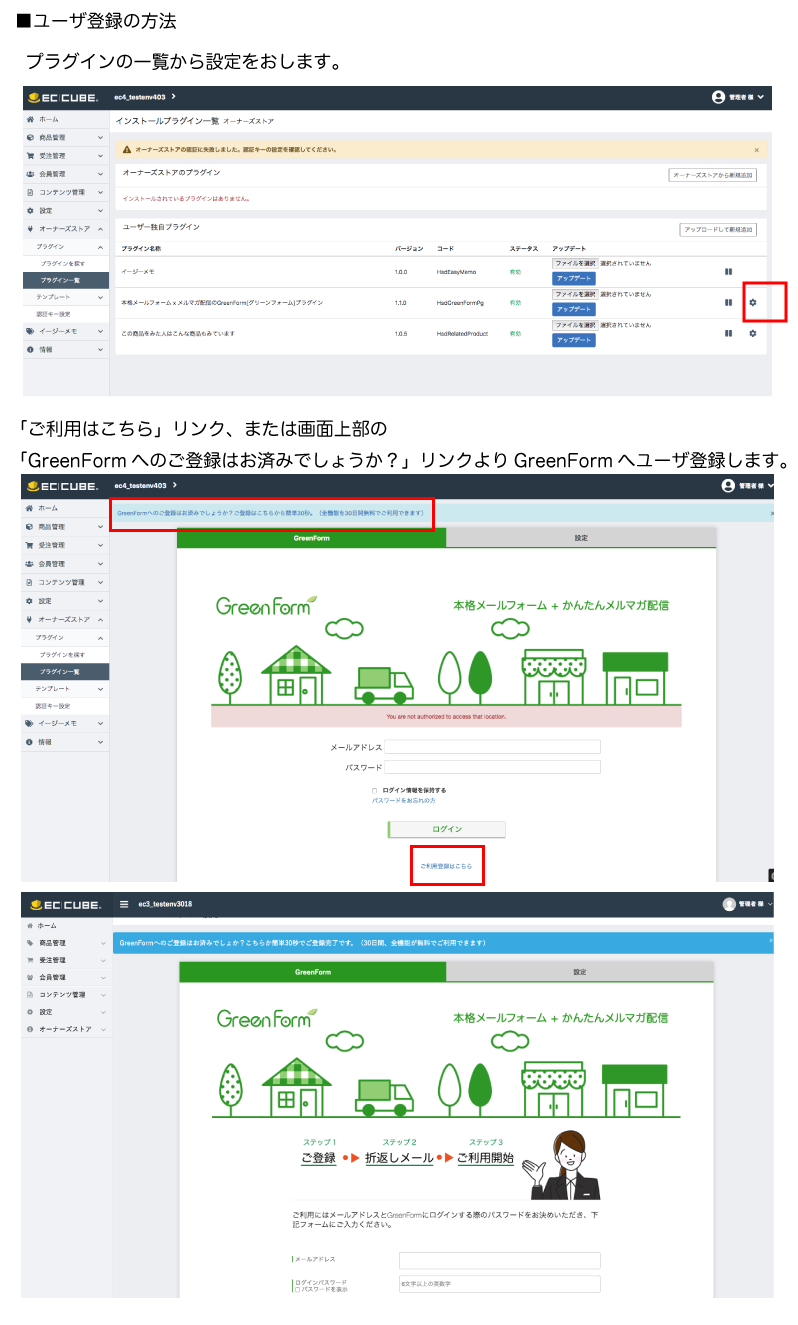
Task: Expand 設定 in the plugin list screenshot sidebar
Action: coord(65,211)
